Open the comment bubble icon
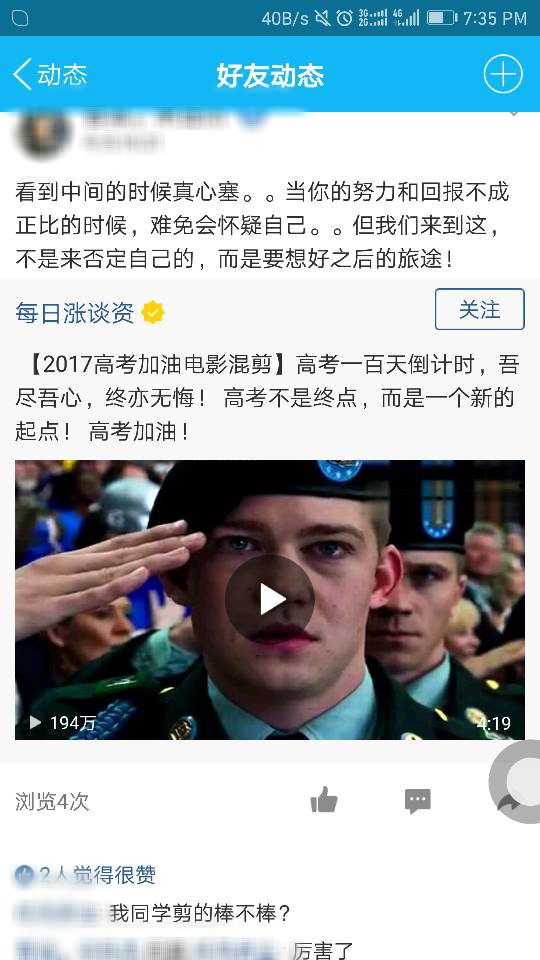Image resolution: width=540 pixels, height=960 pixels. tap(418, 801)
